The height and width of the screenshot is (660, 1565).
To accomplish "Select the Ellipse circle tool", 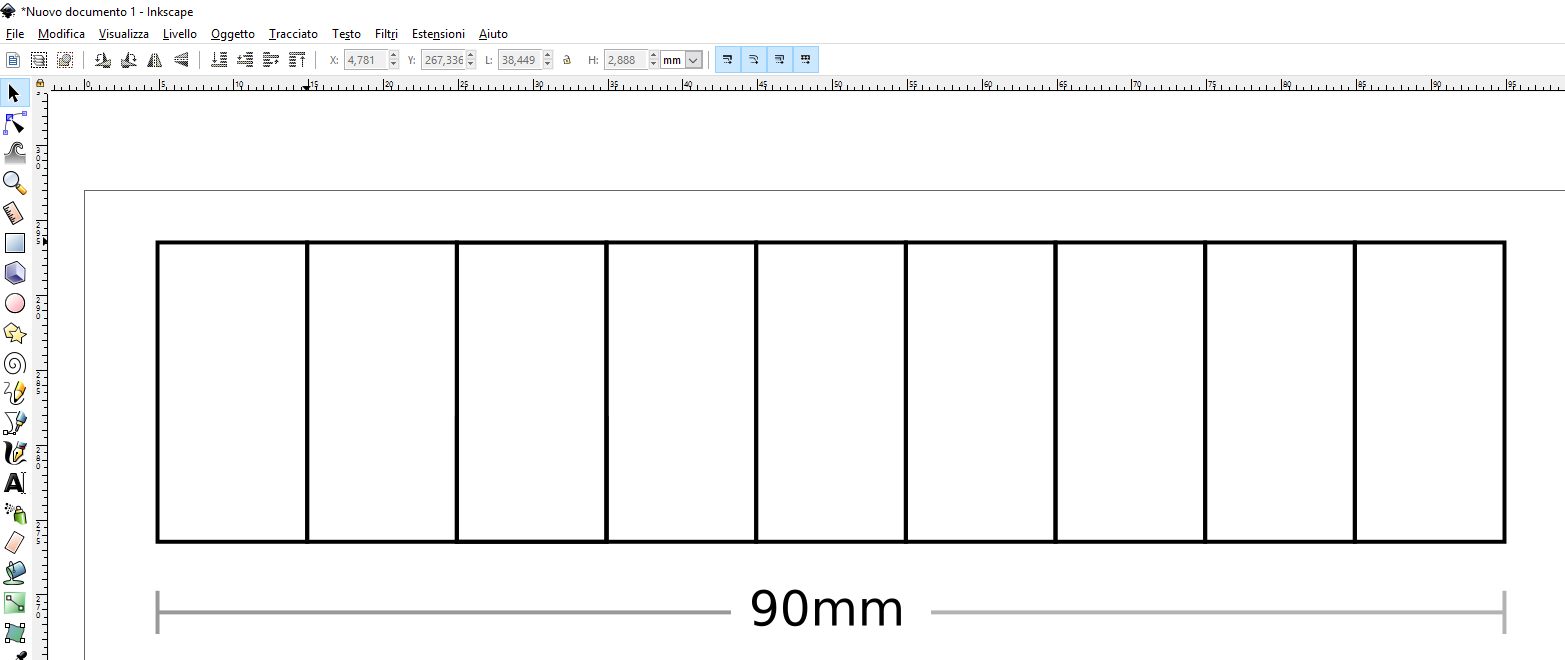I will 14,303.
